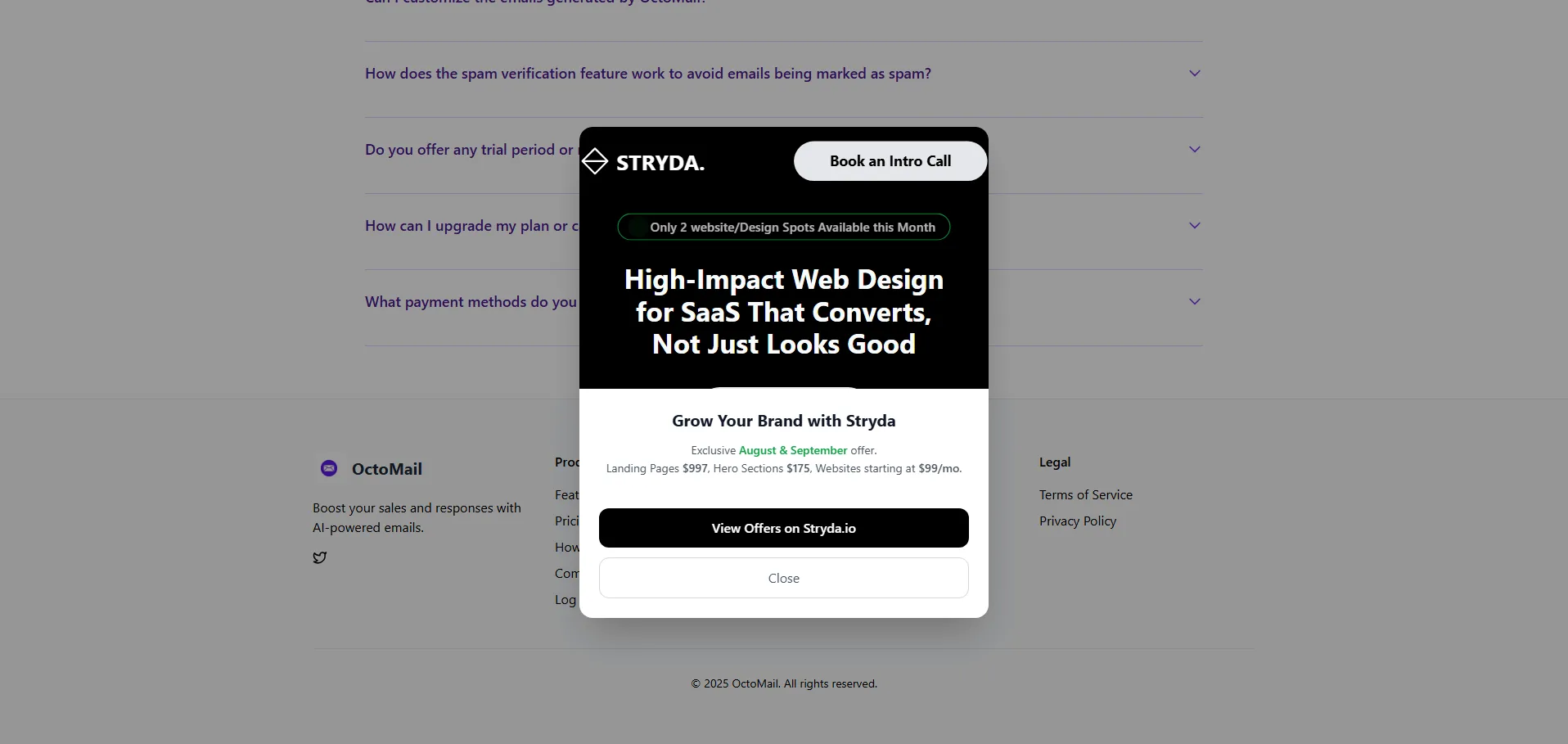Dismiss the popup with the Close button

click(783, 578)
